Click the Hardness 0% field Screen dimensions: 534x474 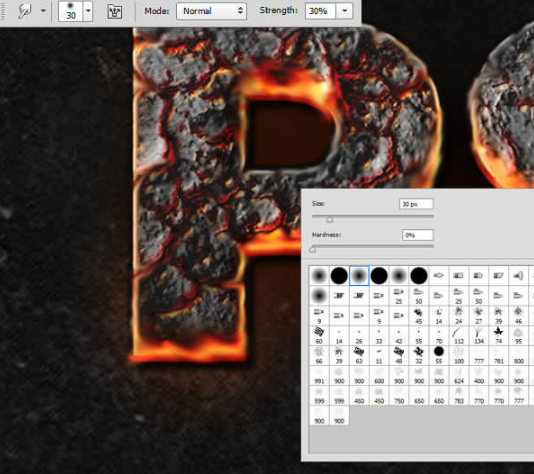418,235
